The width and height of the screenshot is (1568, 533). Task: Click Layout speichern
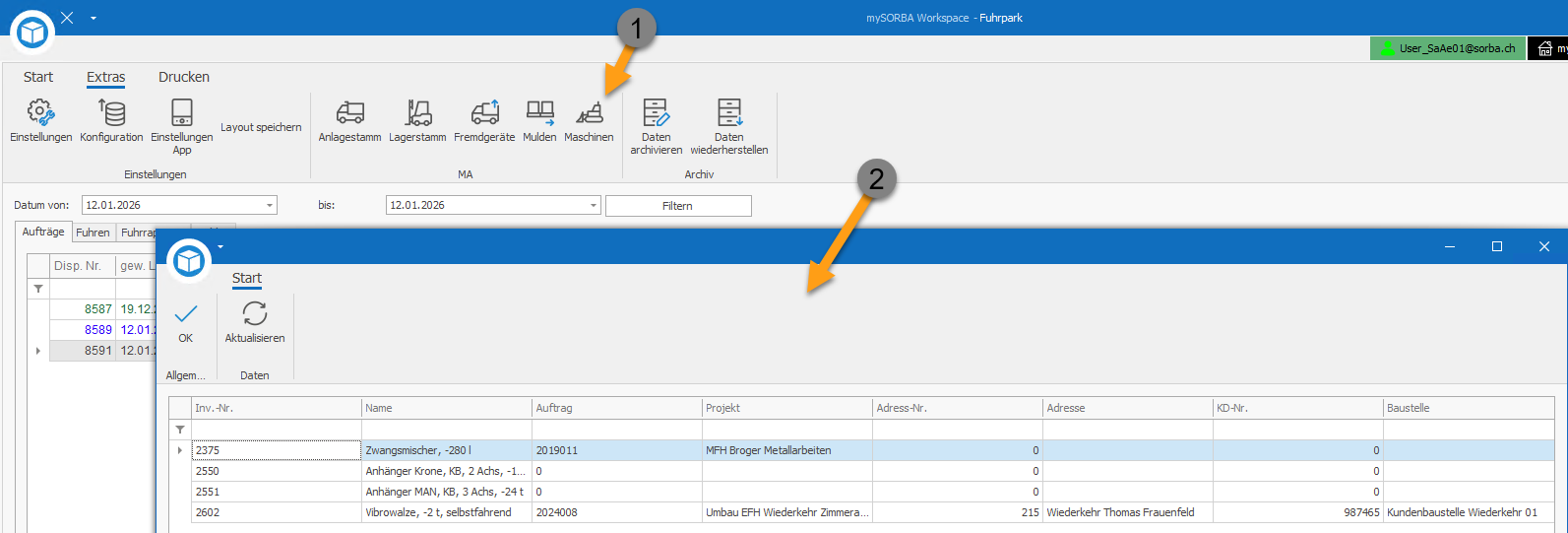click(x=261, y=127)
